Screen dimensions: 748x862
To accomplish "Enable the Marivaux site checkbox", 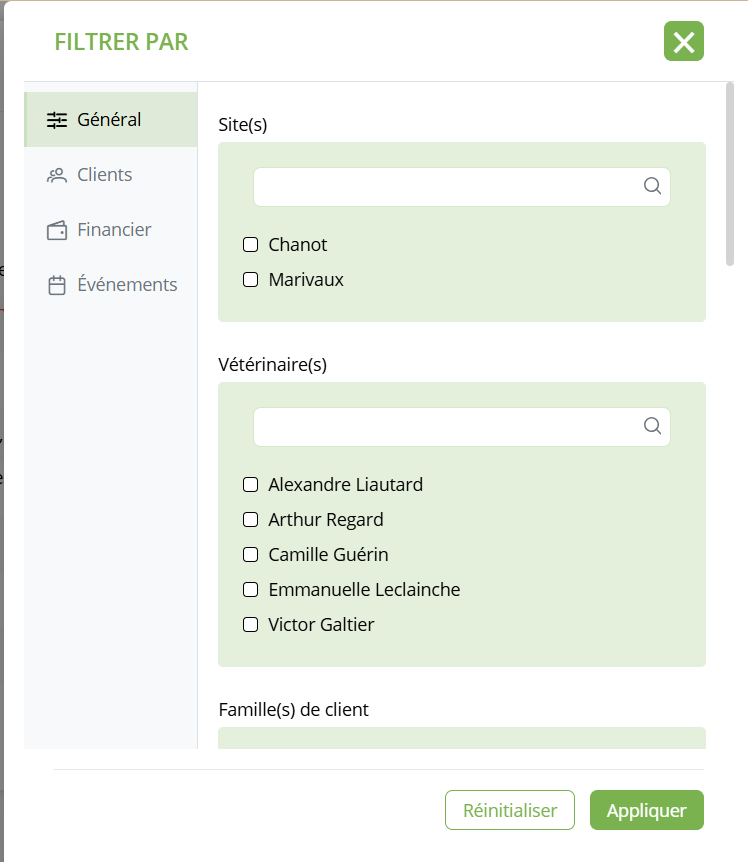I will click(x=251, y=280).
